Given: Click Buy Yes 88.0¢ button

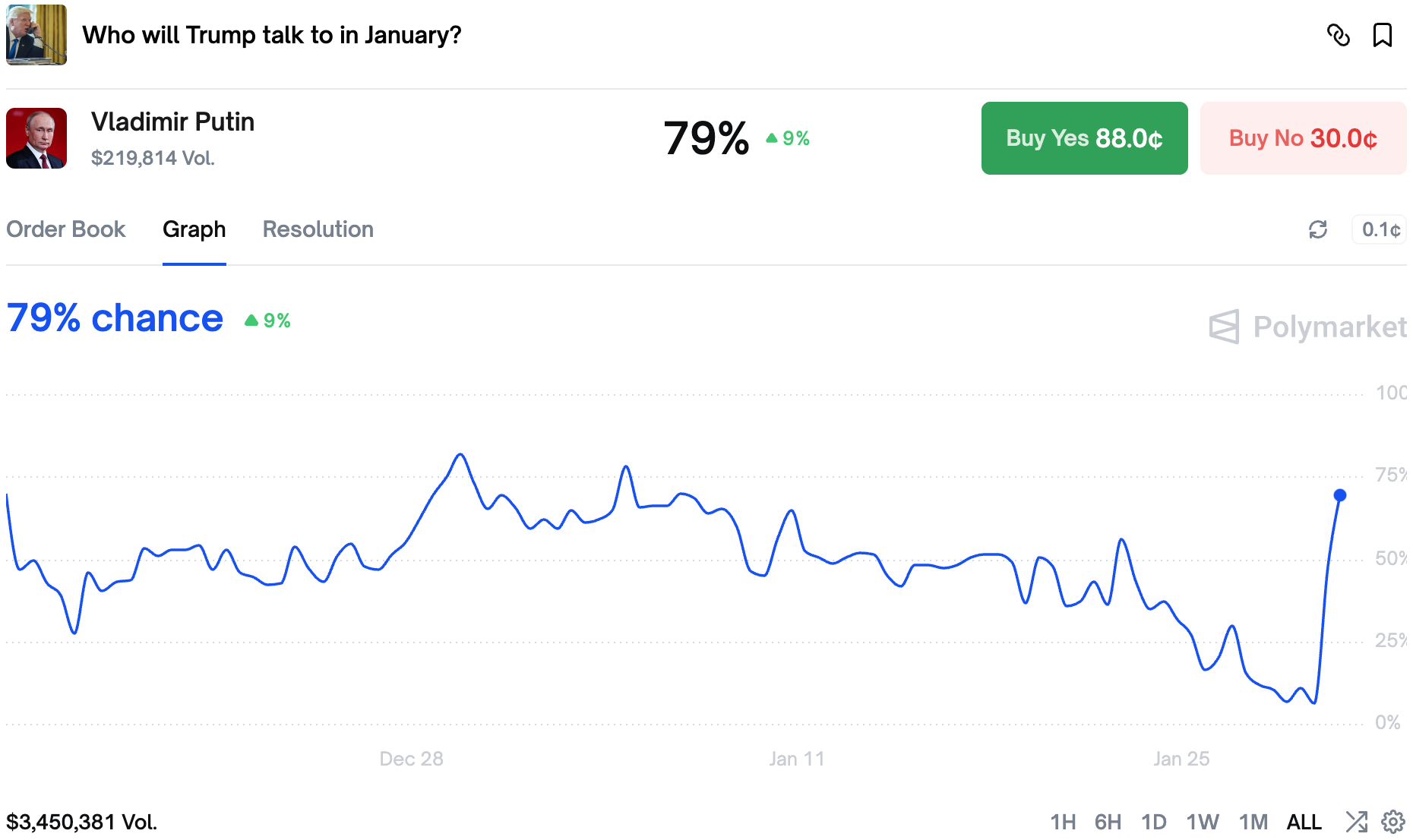Looking at the screenshot, I should pos(1084,138).
